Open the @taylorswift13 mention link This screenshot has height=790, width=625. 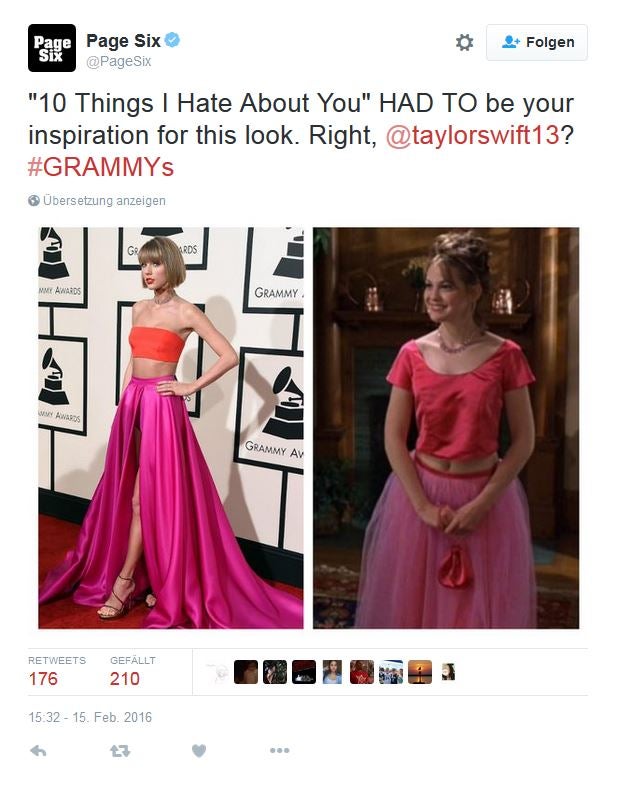(473, 135)
